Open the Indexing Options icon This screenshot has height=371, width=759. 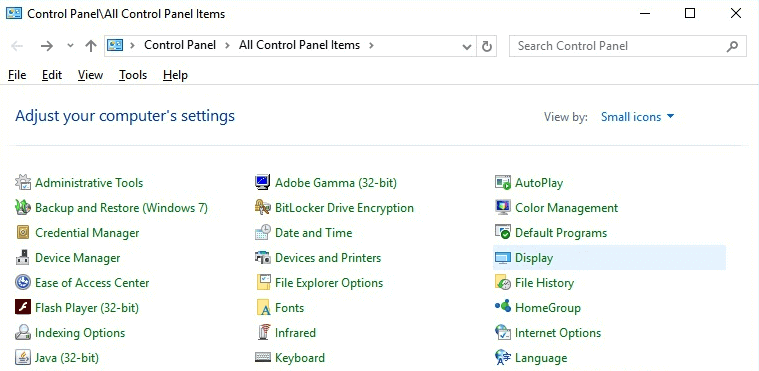(x=23, y=333)
